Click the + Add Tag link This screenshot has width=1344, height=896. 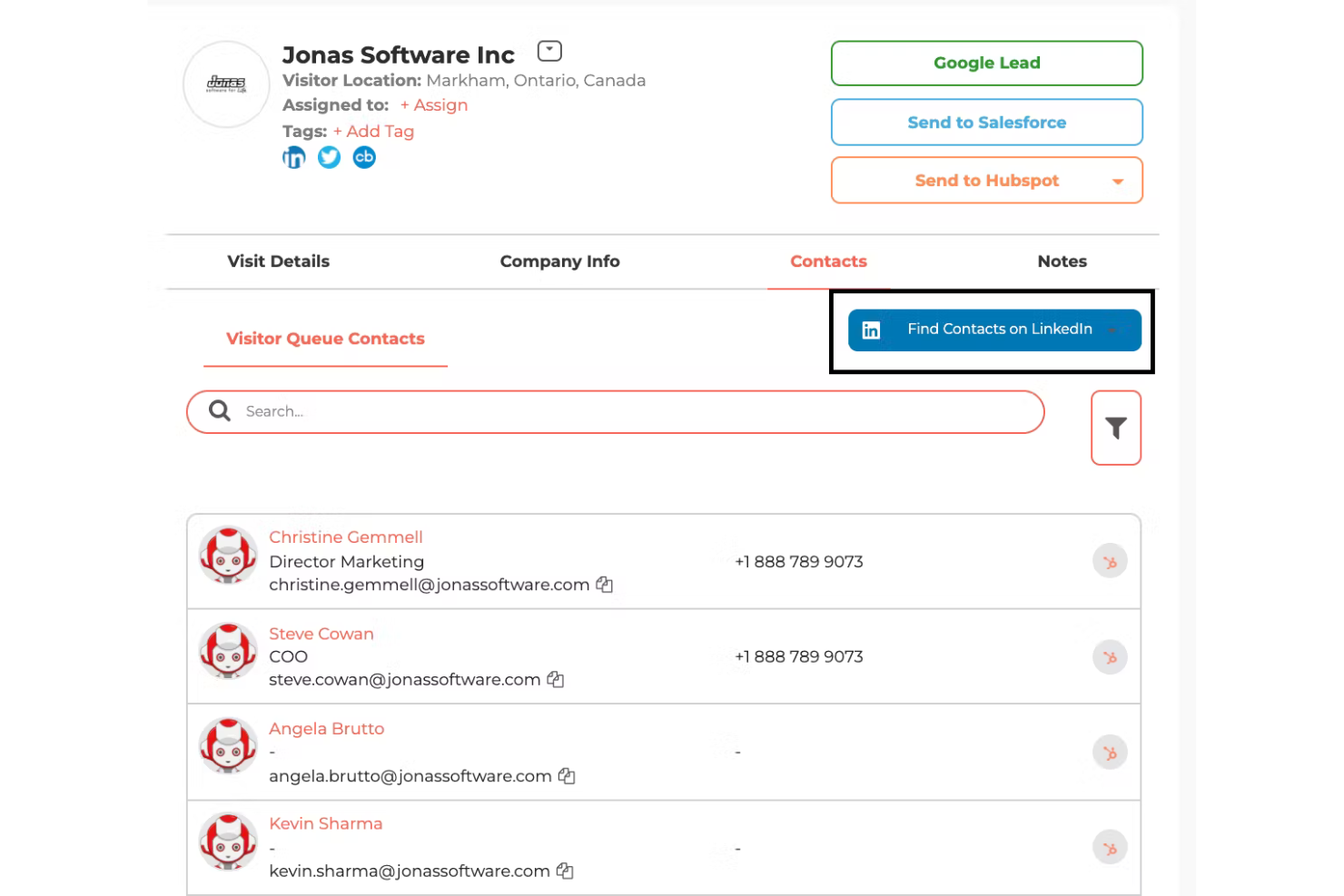(373, 132)
